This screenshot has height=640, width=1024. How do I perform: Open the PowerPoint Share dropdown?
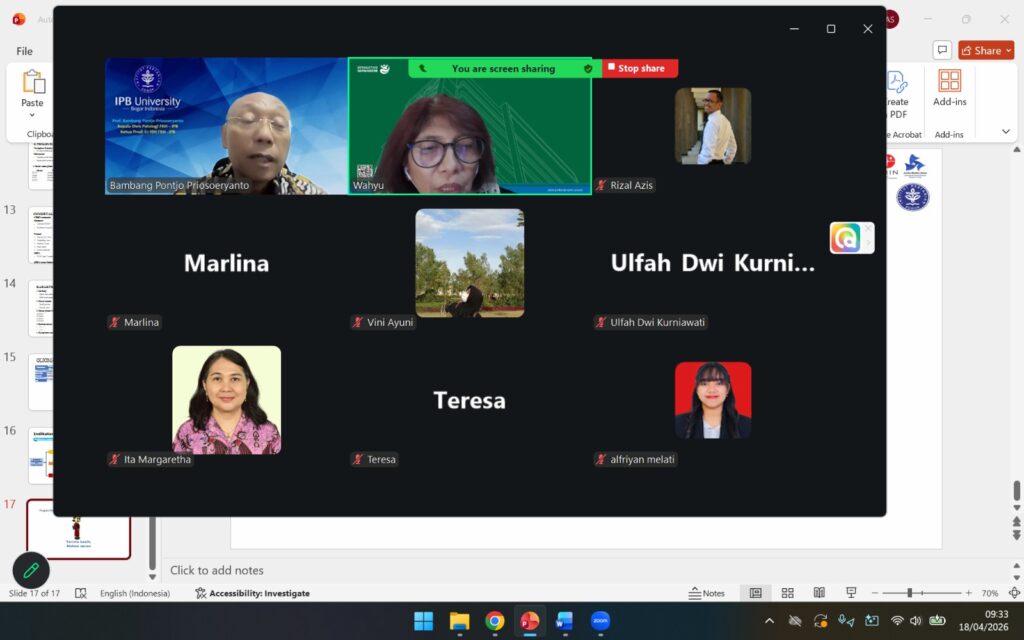coord(986,50)
